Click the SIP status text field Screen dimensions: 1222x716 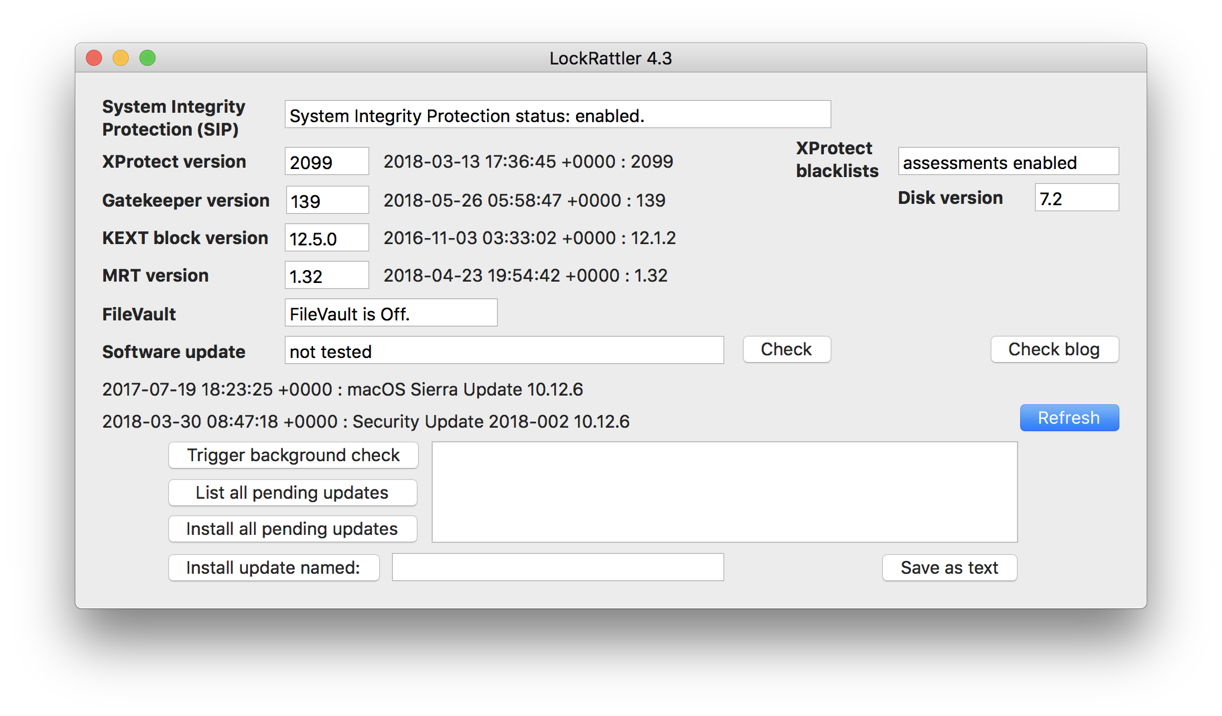click(557, 115)
